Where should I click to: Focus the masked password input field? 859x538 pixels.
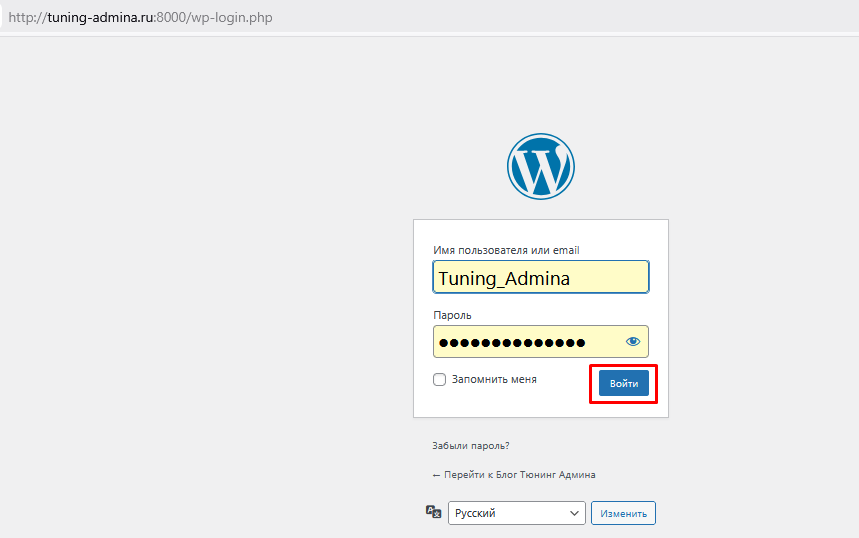[x=525, y=342]
